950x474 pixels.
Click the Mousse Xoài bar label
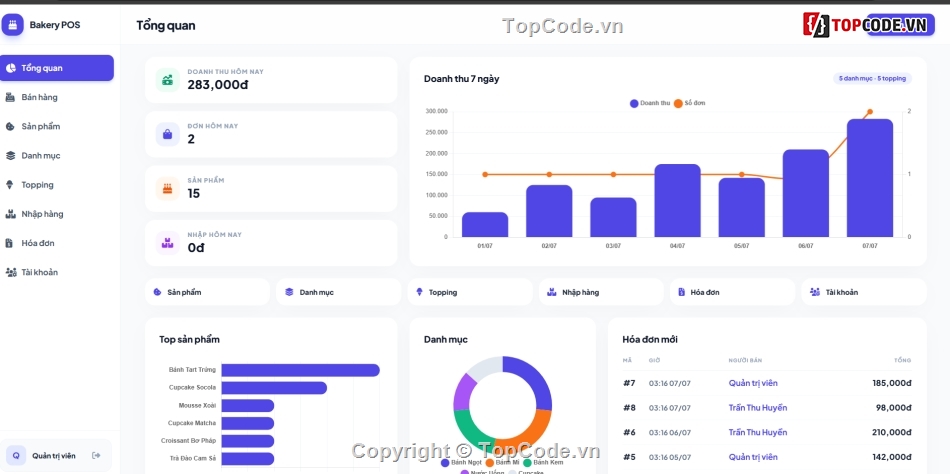(x=197, y=406)
